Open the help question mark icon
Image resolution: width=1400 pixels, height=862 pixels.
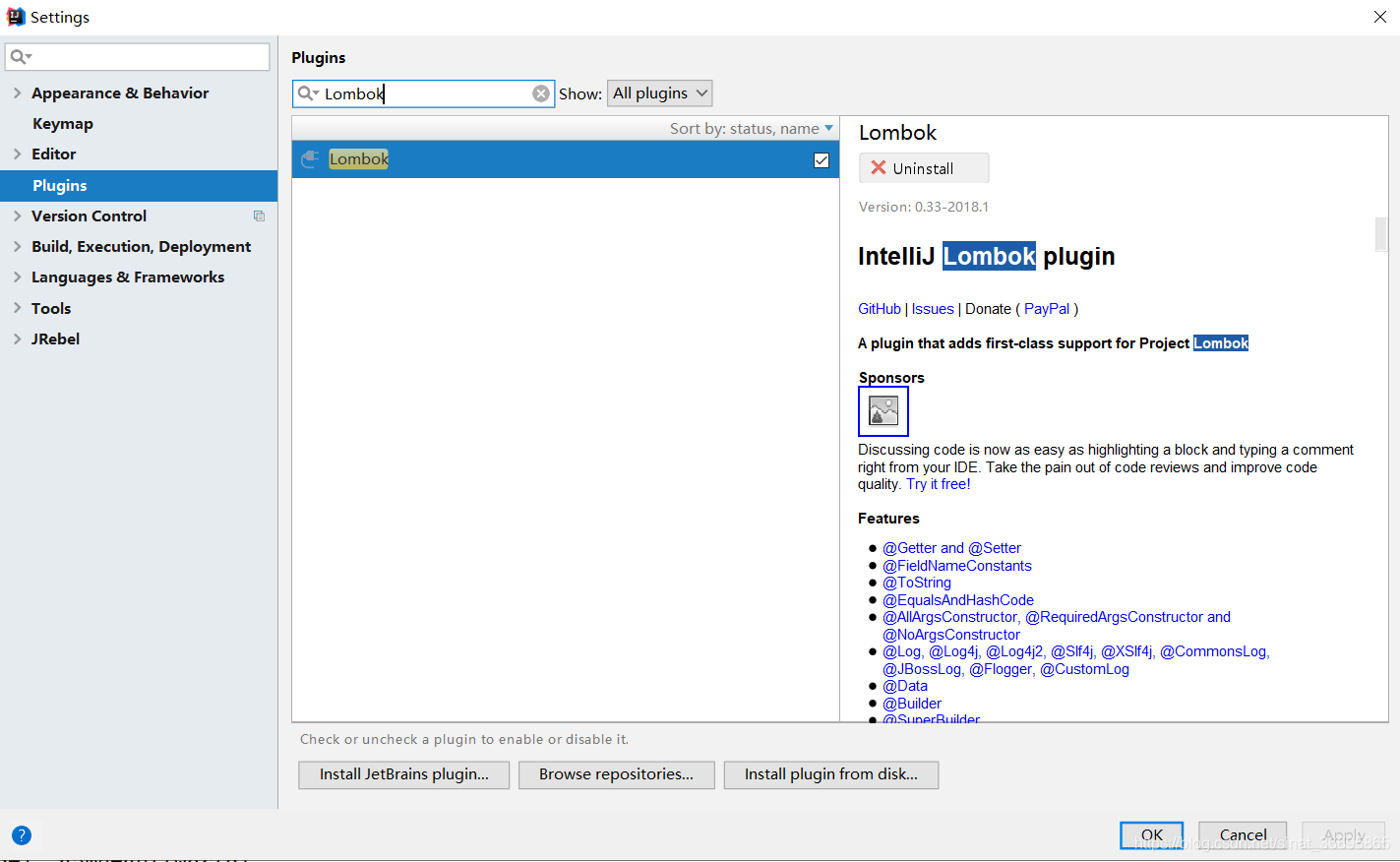pyautogui.click(x=22, y=835)
